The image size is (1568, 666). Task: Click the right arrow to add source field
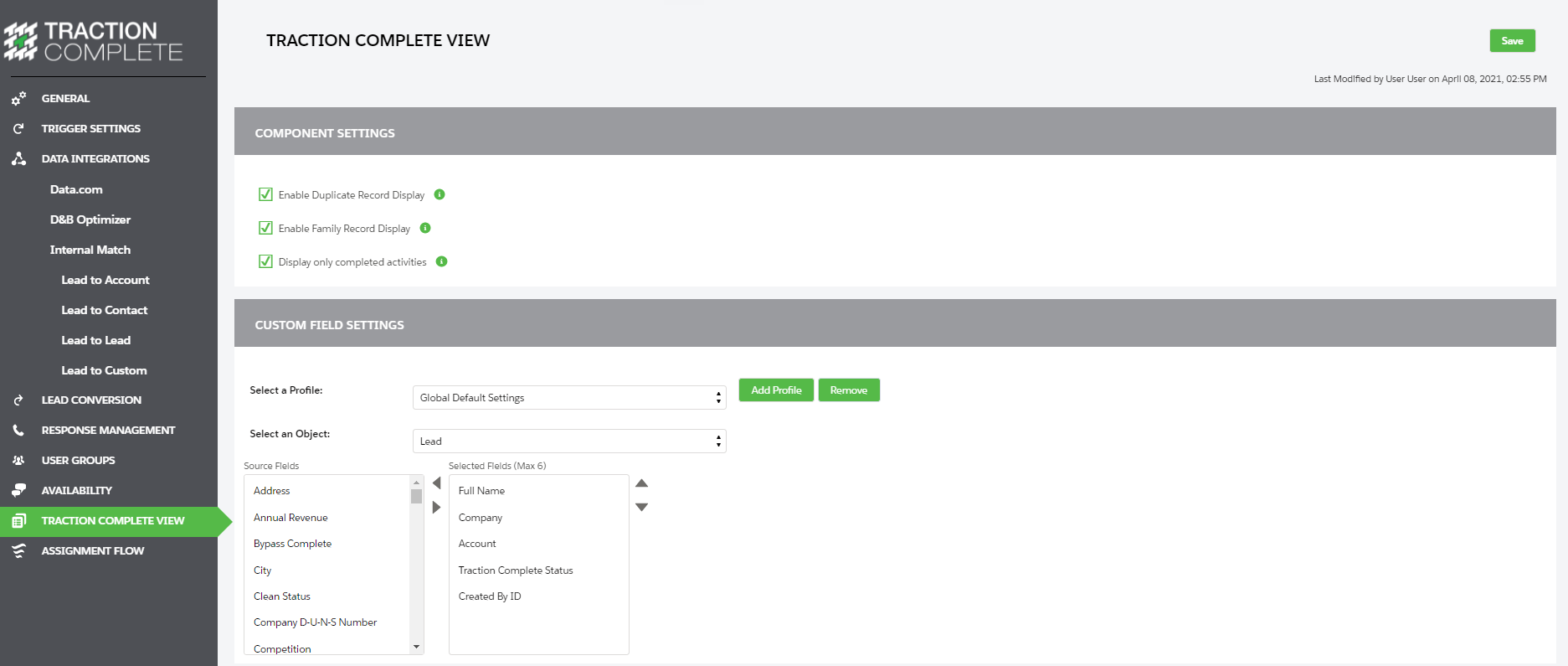[x=436, y=507]
